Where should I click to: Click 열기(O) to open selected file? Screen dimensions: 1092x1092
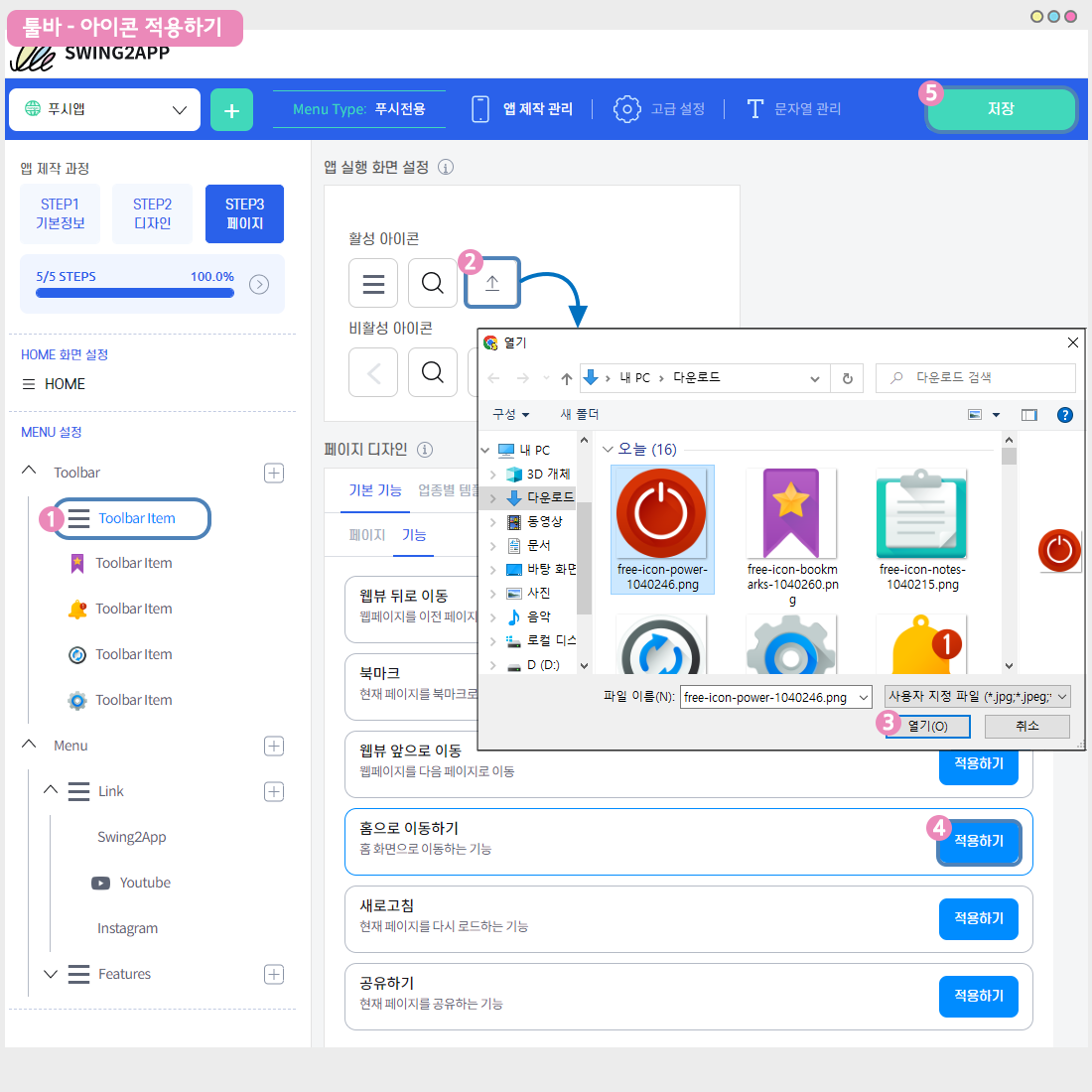[927, 726]
